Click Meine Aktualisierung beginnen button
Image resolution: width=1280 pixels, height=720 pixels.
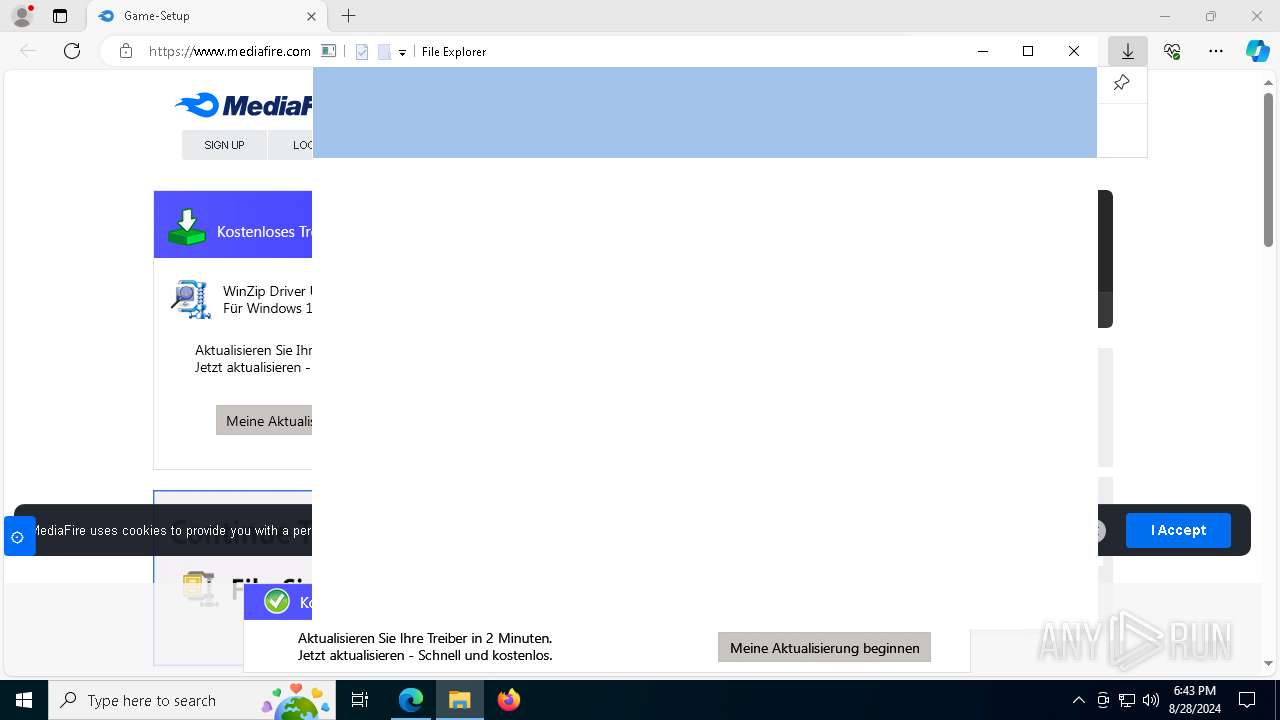(x=824, y=648)
